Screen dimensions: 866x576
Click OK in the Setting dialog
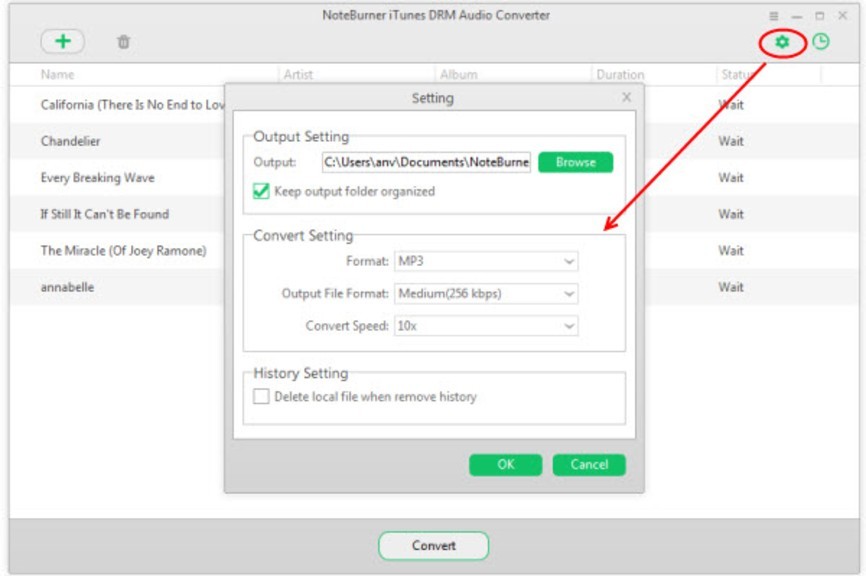505,464
